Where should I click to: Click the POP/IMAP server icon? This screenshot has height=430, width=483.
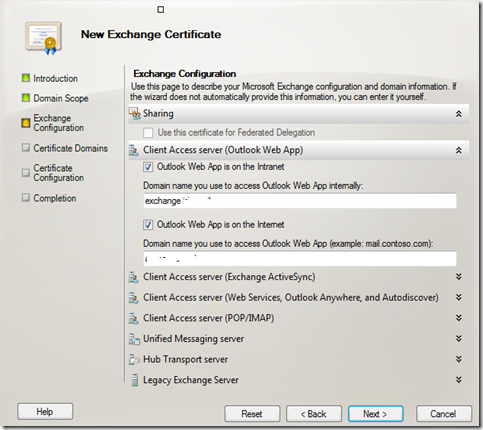coord(134,319)
